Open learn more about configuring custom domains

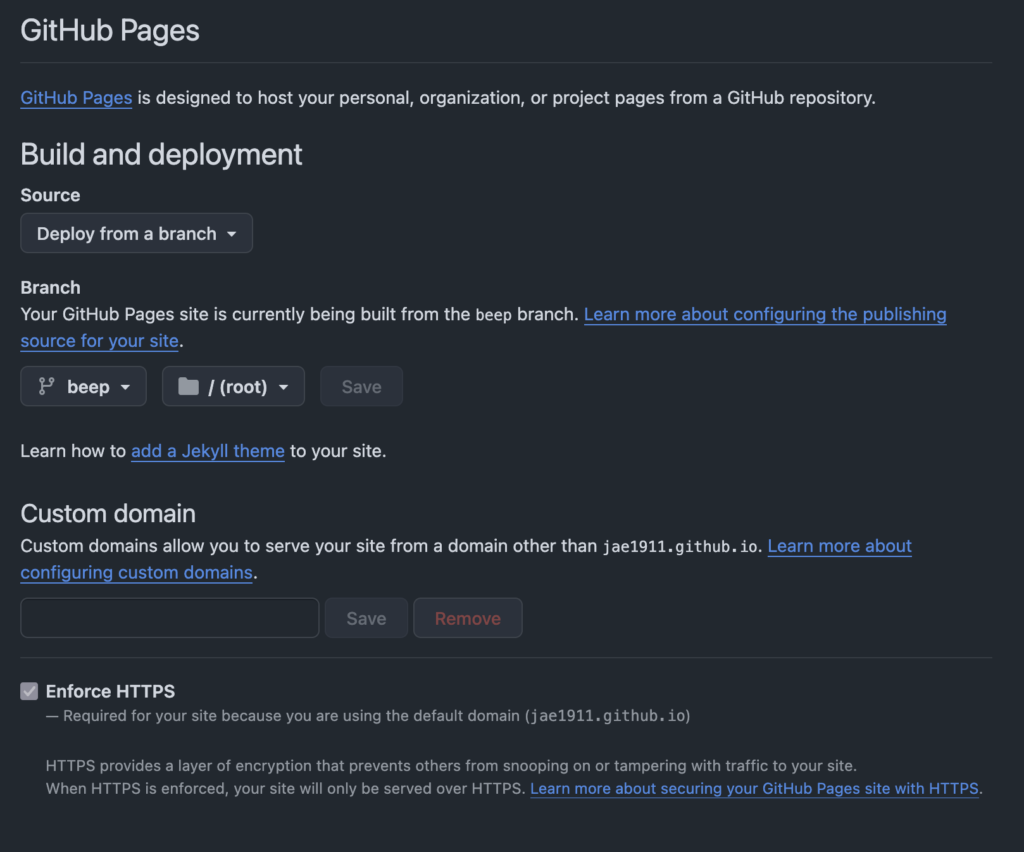(x=839, y=546)
